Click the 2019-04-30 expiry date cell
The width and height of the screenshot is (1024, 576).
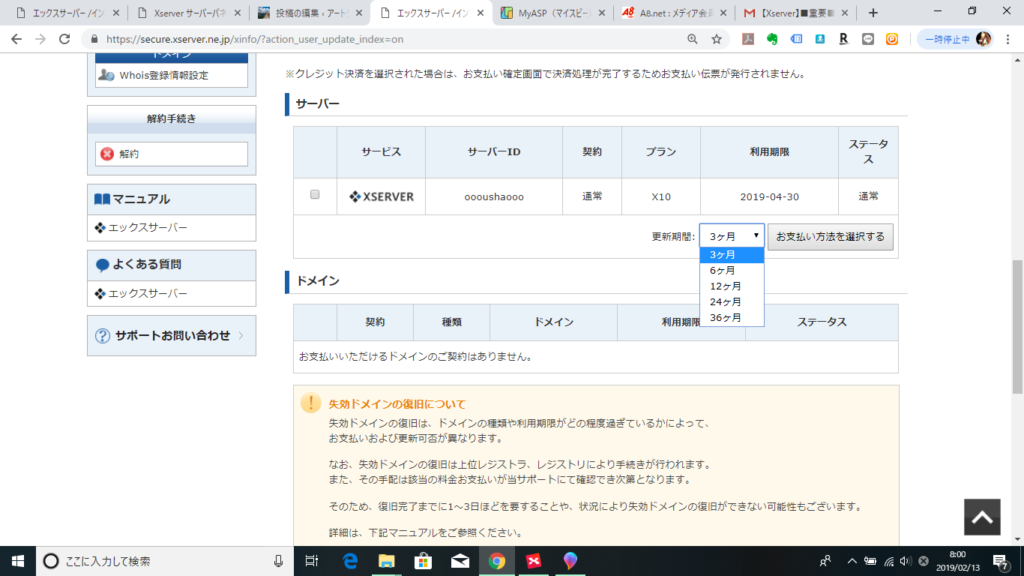coord(769,197)
